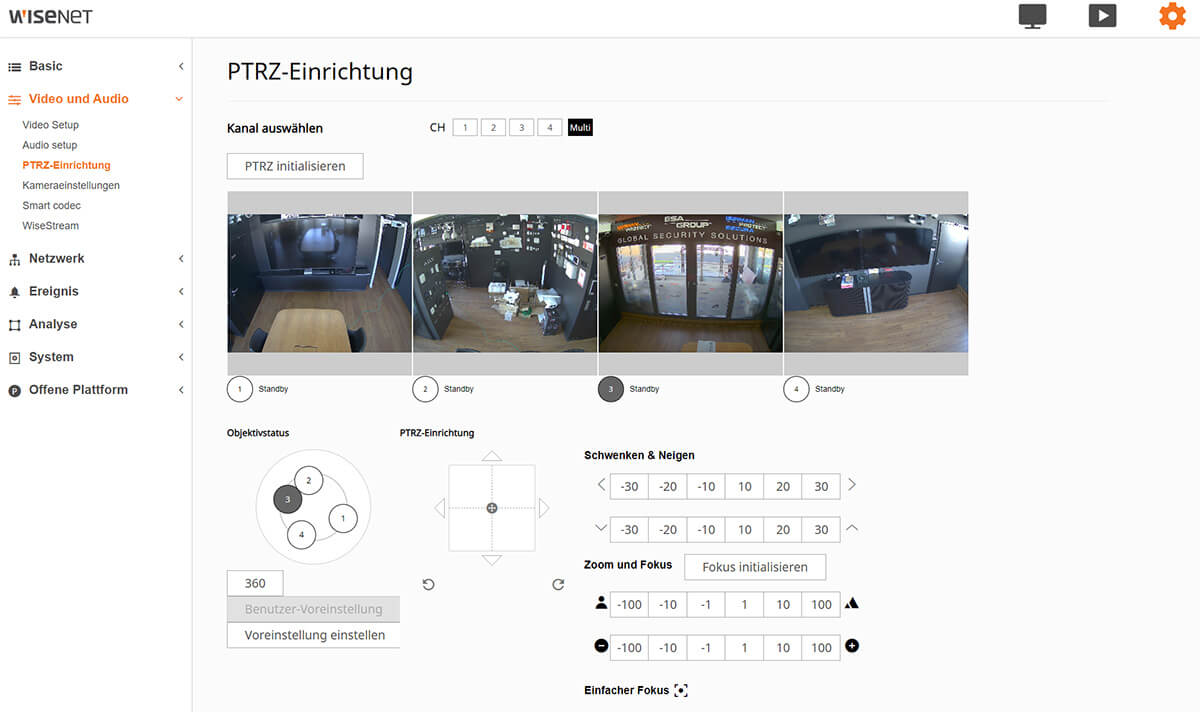Click the zoom-out minus icon
The width and height of the screenshot is (1200, 712).
click(x=601, y=646)
